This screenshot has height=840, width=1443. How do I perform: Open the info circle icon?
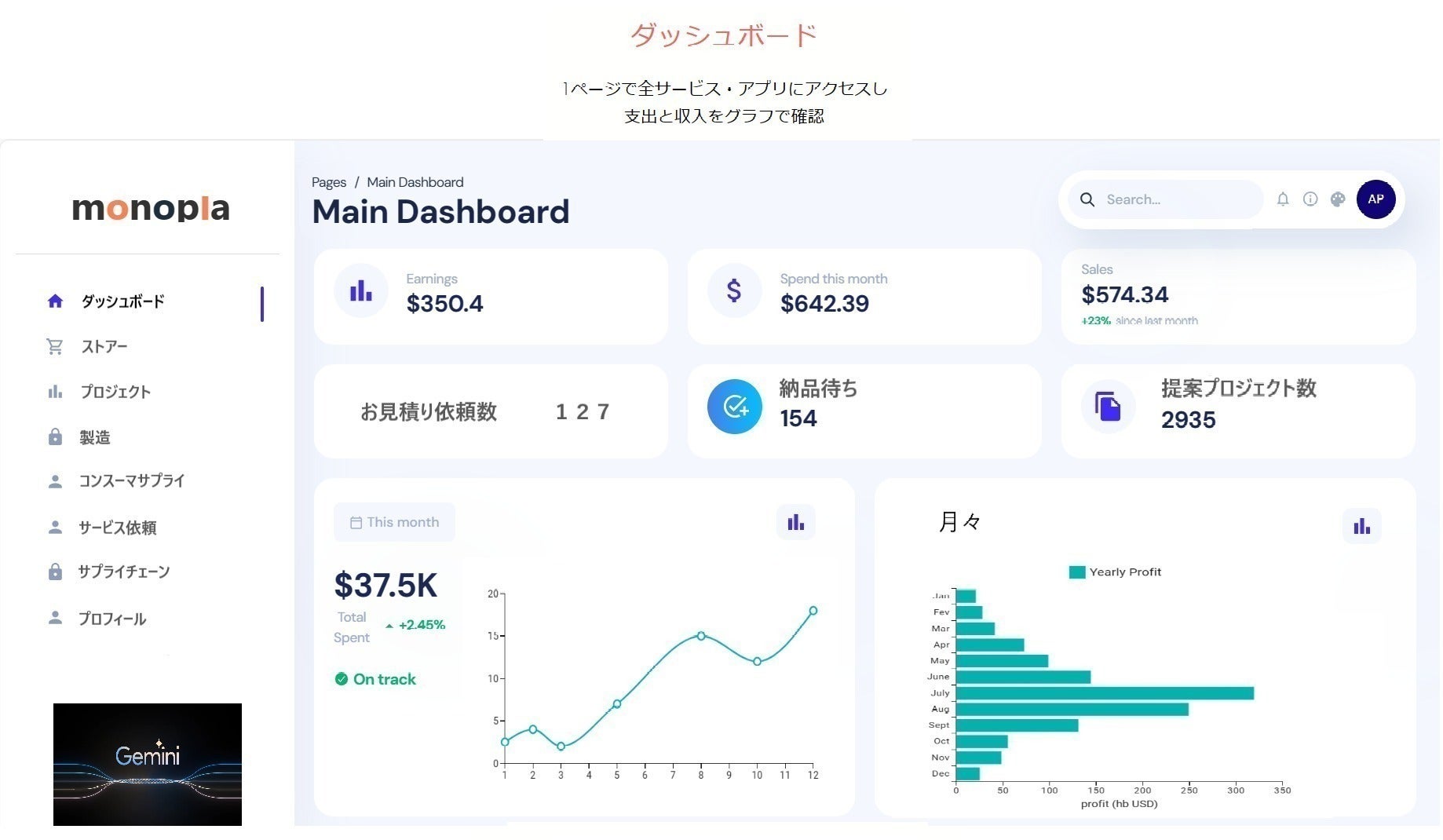coord(1310,199)
